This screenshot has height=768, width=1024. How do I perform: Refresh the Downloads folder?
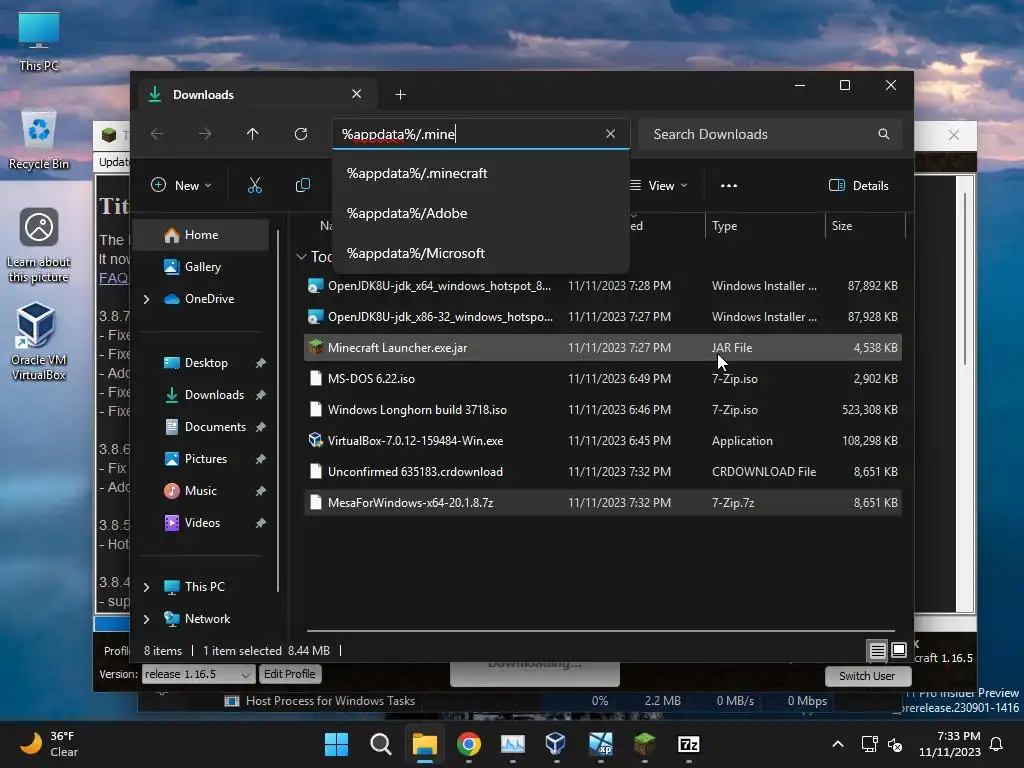point(300,134)
